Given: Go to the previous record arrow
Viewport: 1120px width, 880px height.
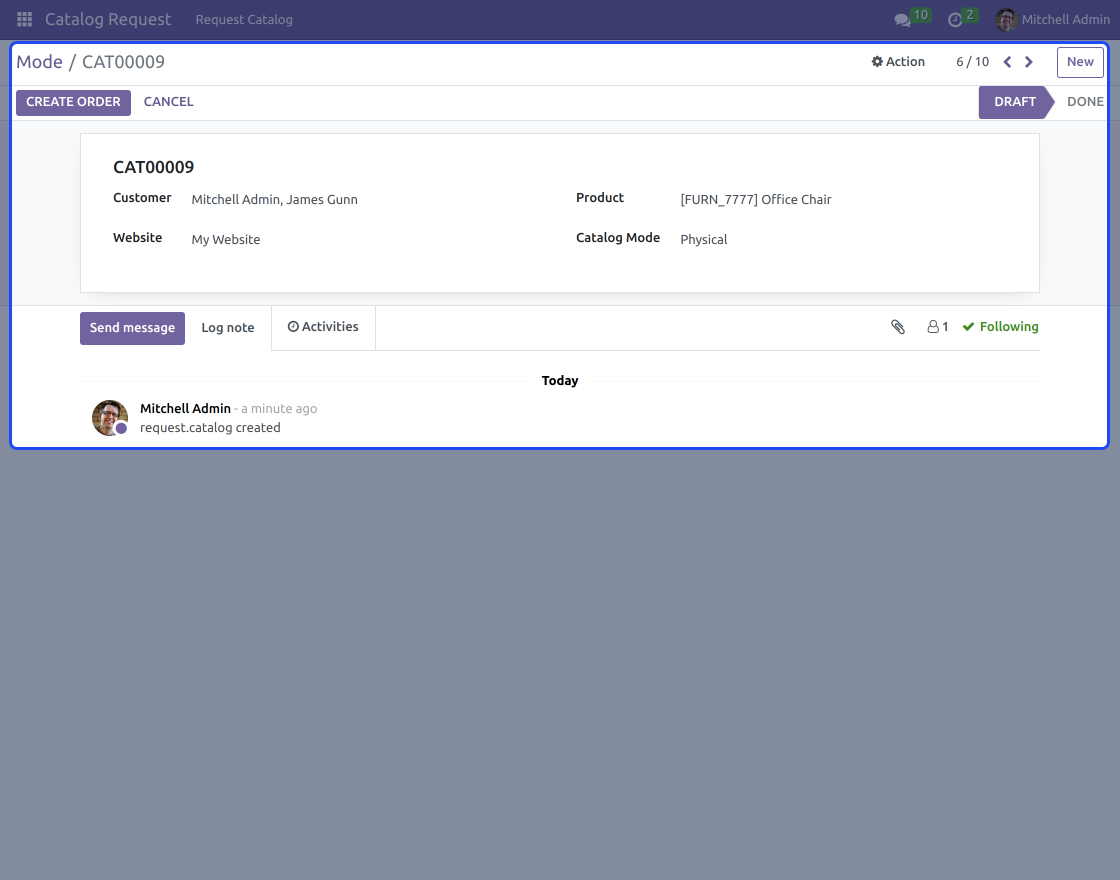Looking at the screenshot, I should pos(1007,62).
